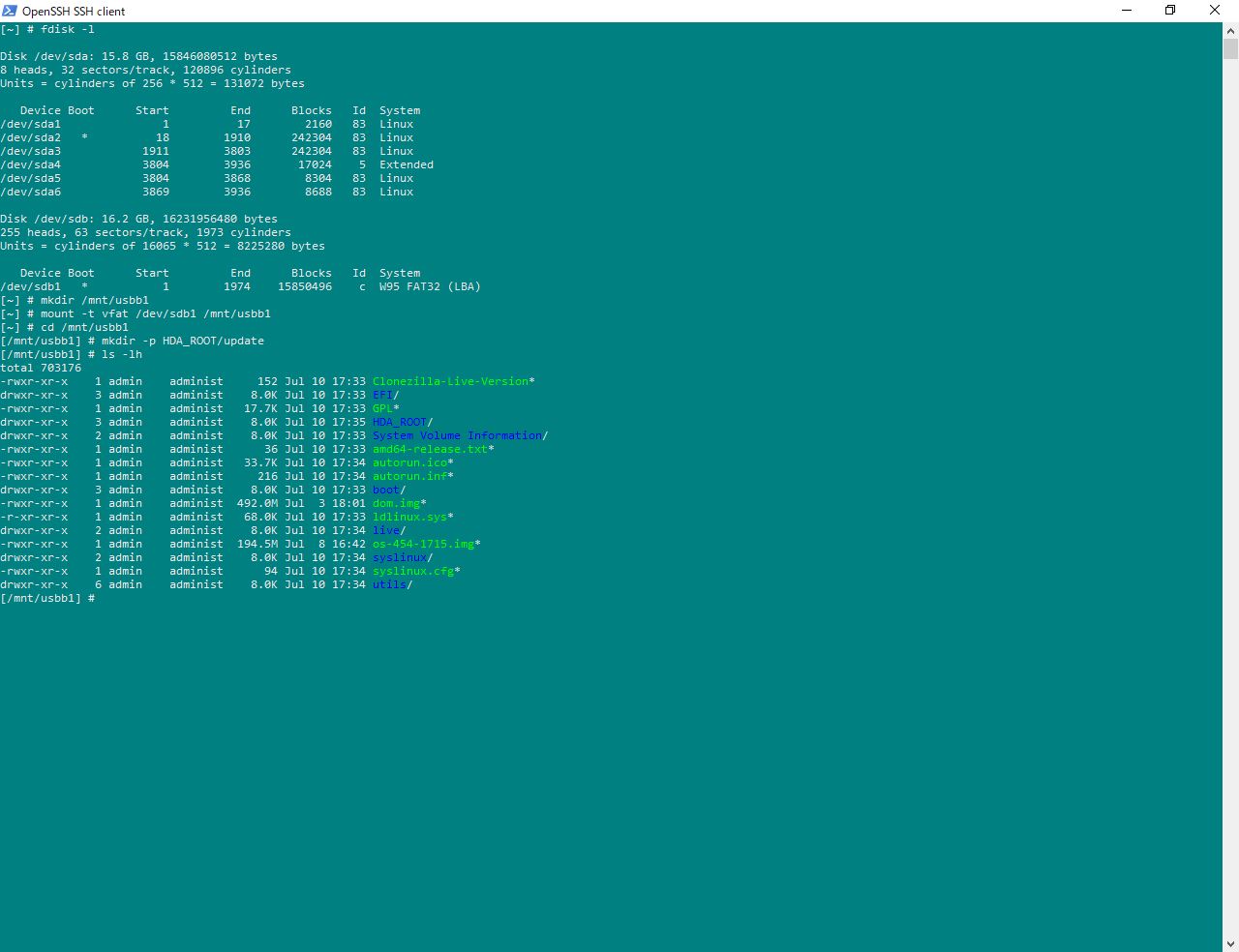Click the syslinux.cfg file entry
Image resolution: width=1239 pixels, height=952 pixels.
point(413,571)
